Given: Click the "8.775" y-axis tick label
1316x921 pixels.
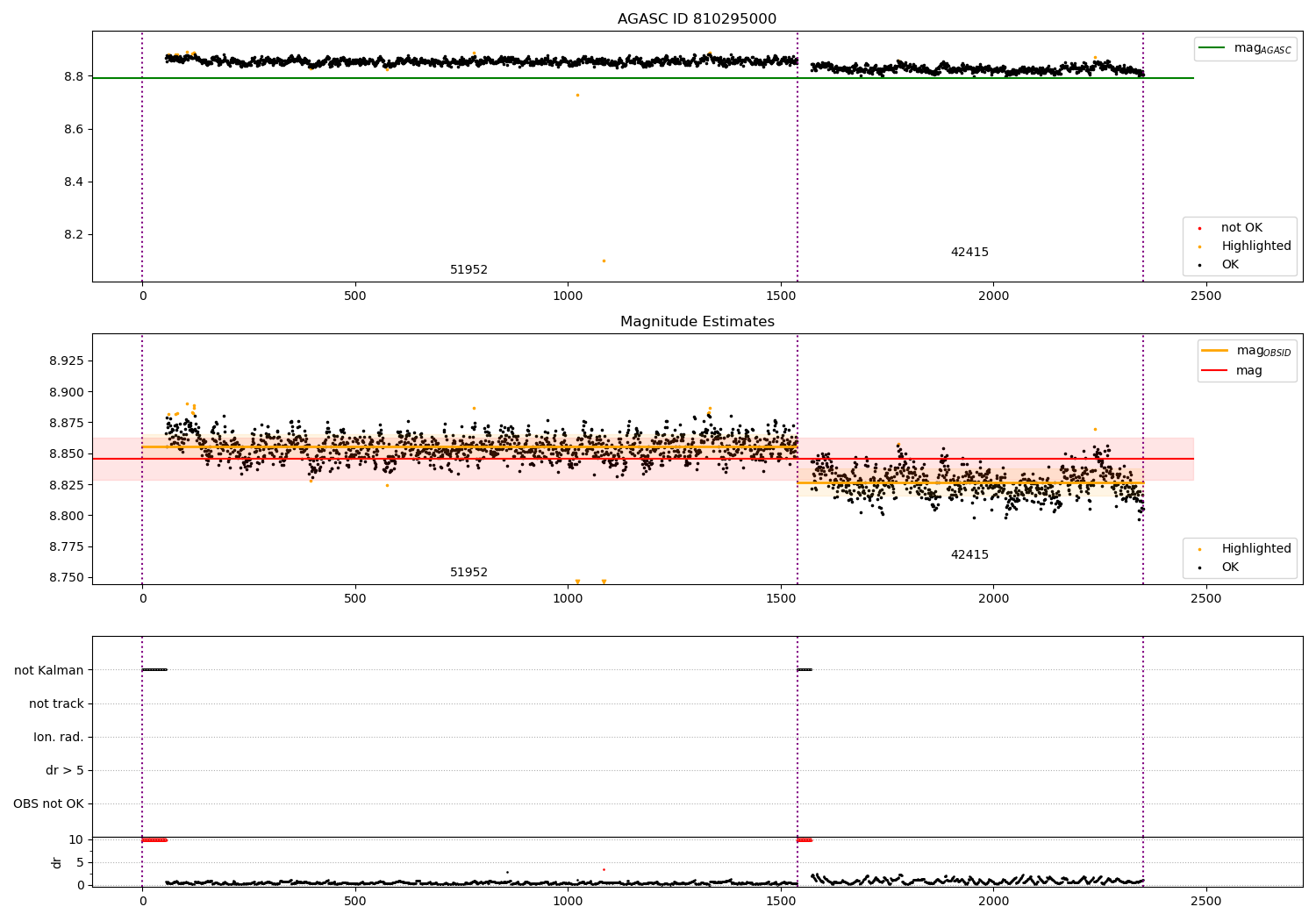Looking at the screenshot, I should 67,546.
